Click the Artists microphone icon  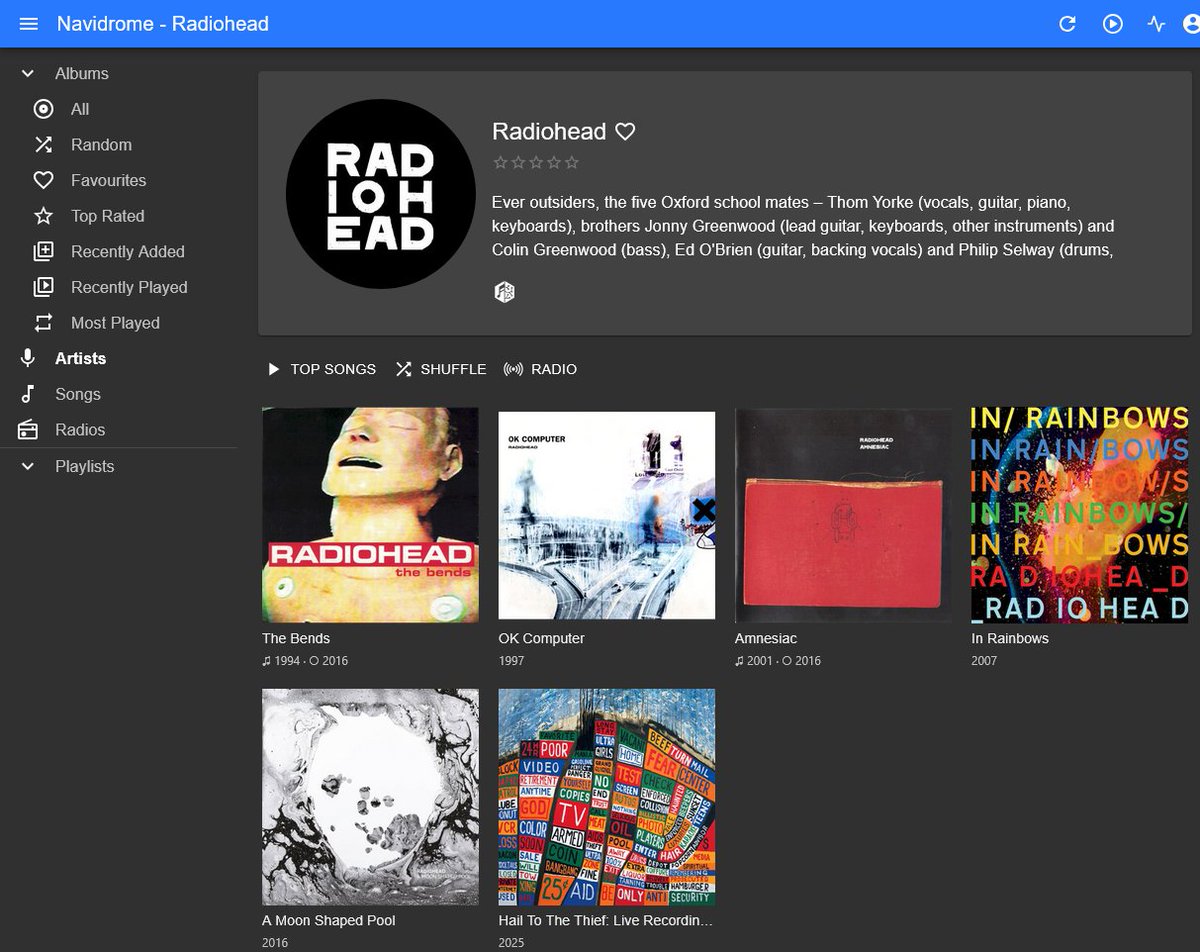pos(28,358)
